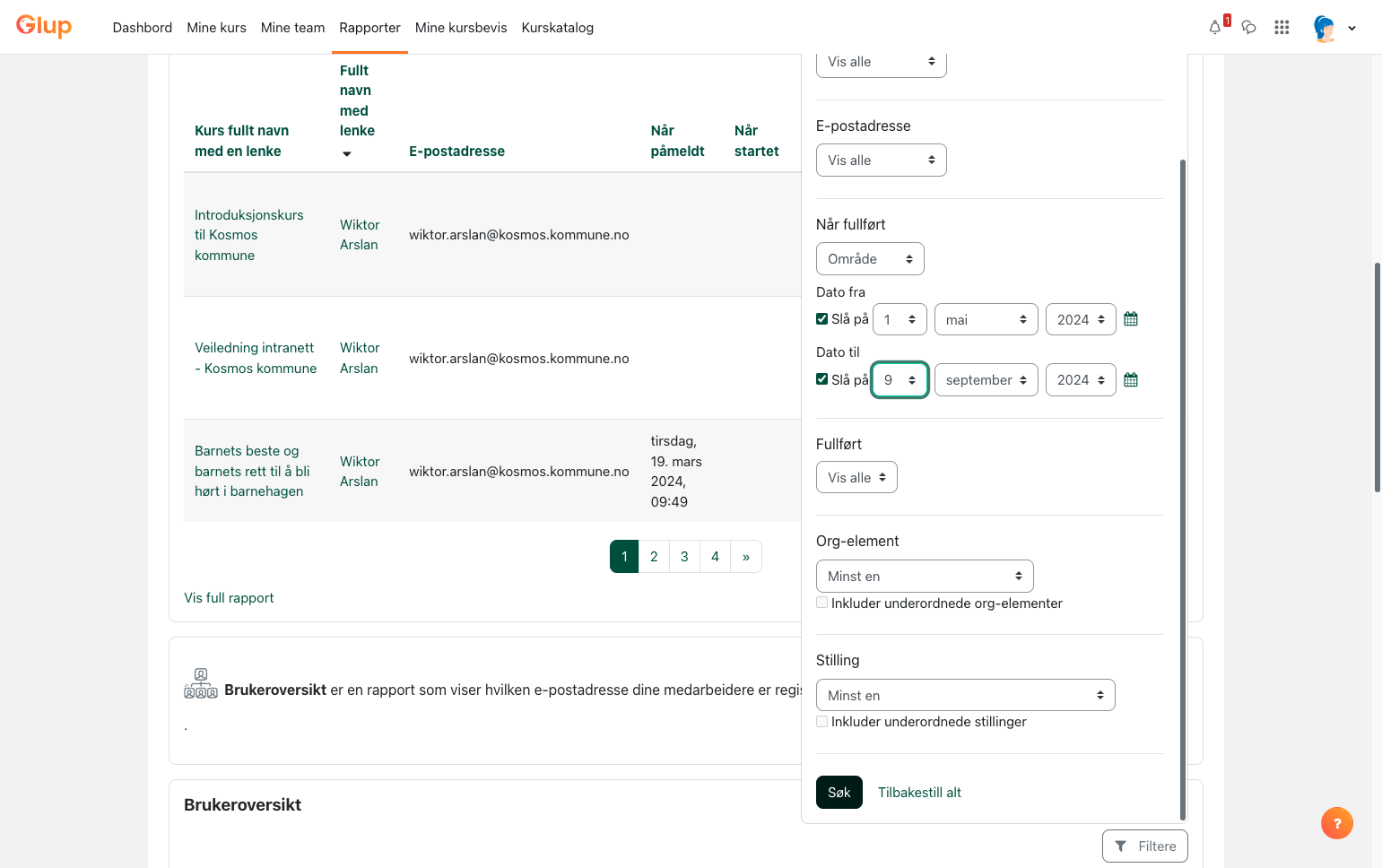Toggle the Dato til Slå på checkbox
The image size is (1382, 868).
[x=821, y=379]
